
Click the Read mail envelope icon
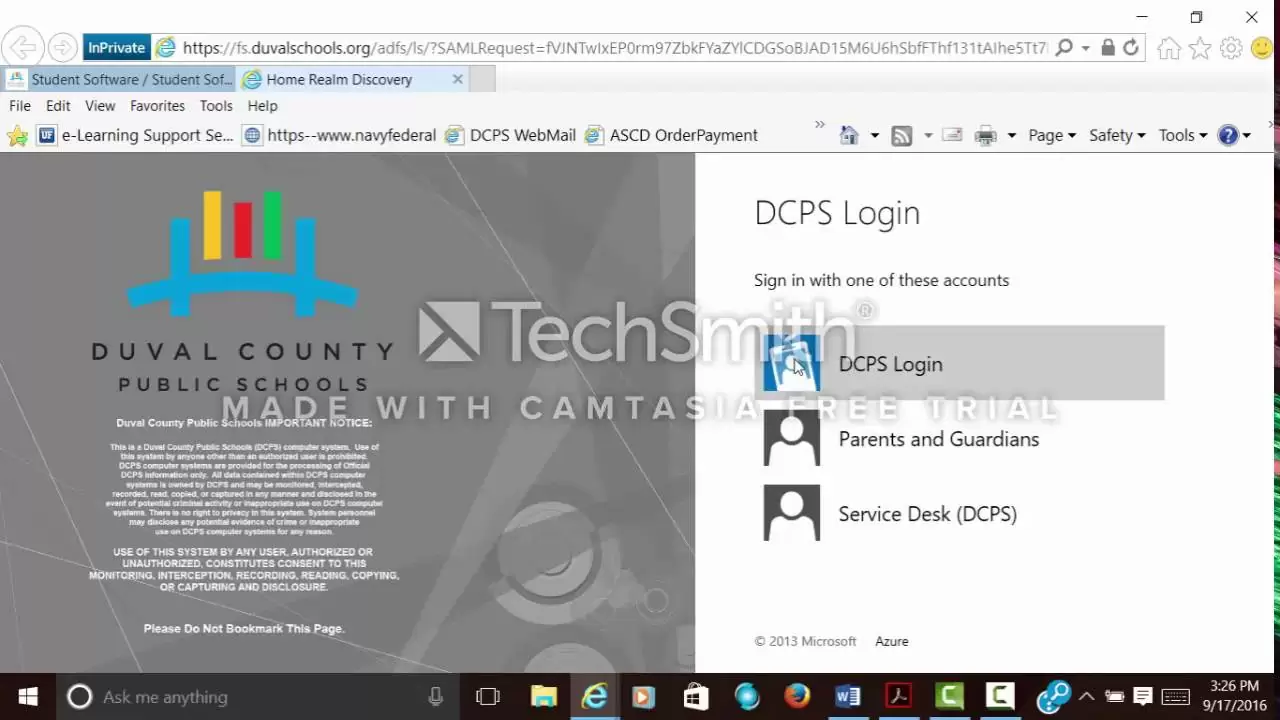[x=952, y=135]
